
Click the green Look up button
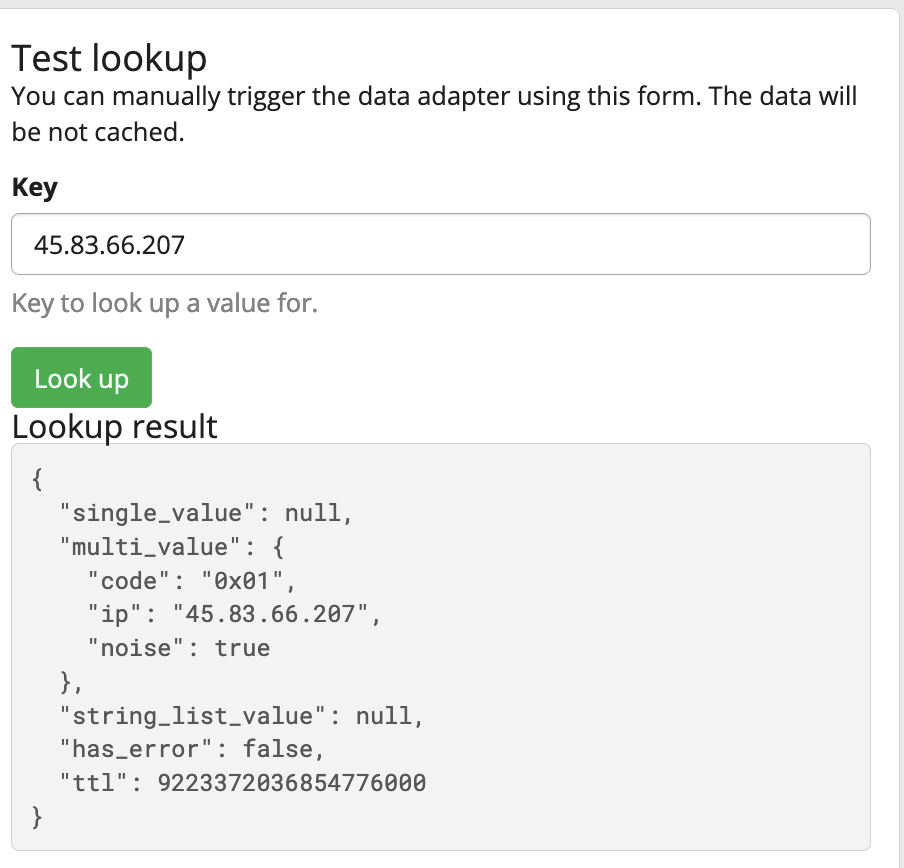[x=81, y=378]
